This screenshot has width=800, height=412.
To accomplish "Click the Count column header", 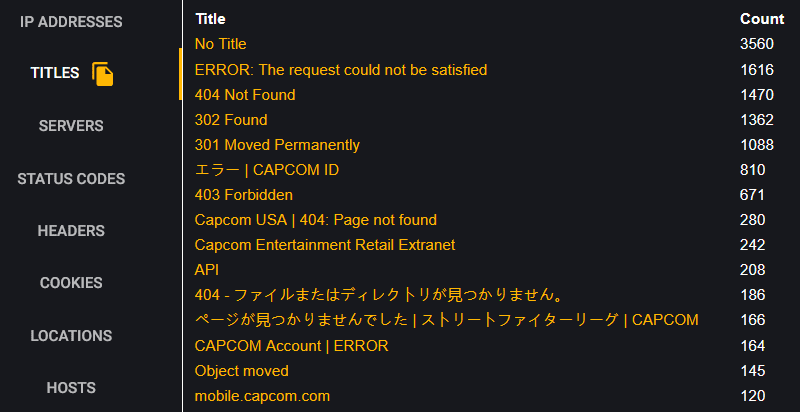I will point(762,19).
